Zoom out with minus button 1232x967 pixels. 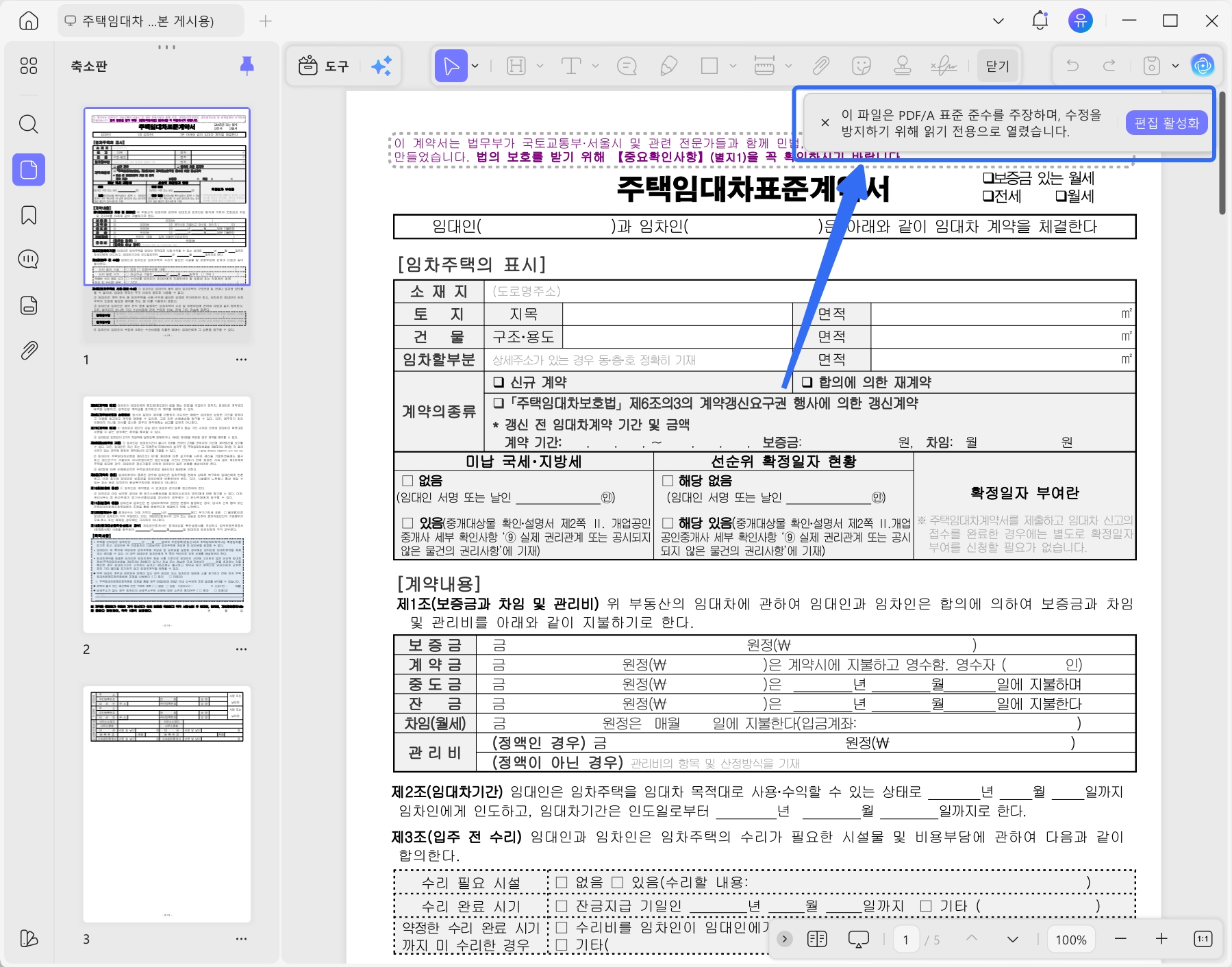pyautogui.click(x=1120, y=939)
